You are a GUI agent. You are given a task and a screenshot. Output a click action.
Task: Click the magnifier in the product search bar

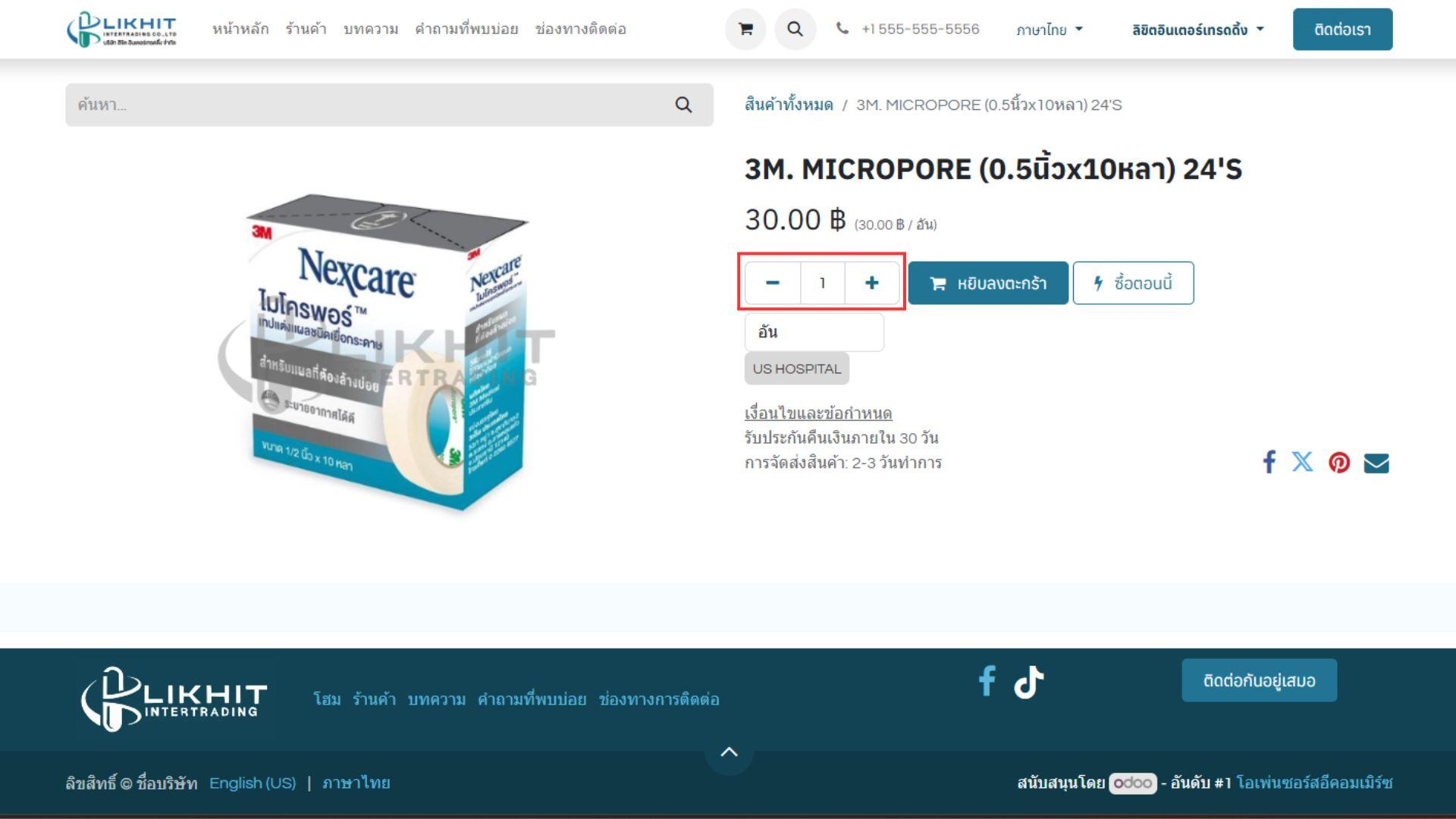point(683,105)
